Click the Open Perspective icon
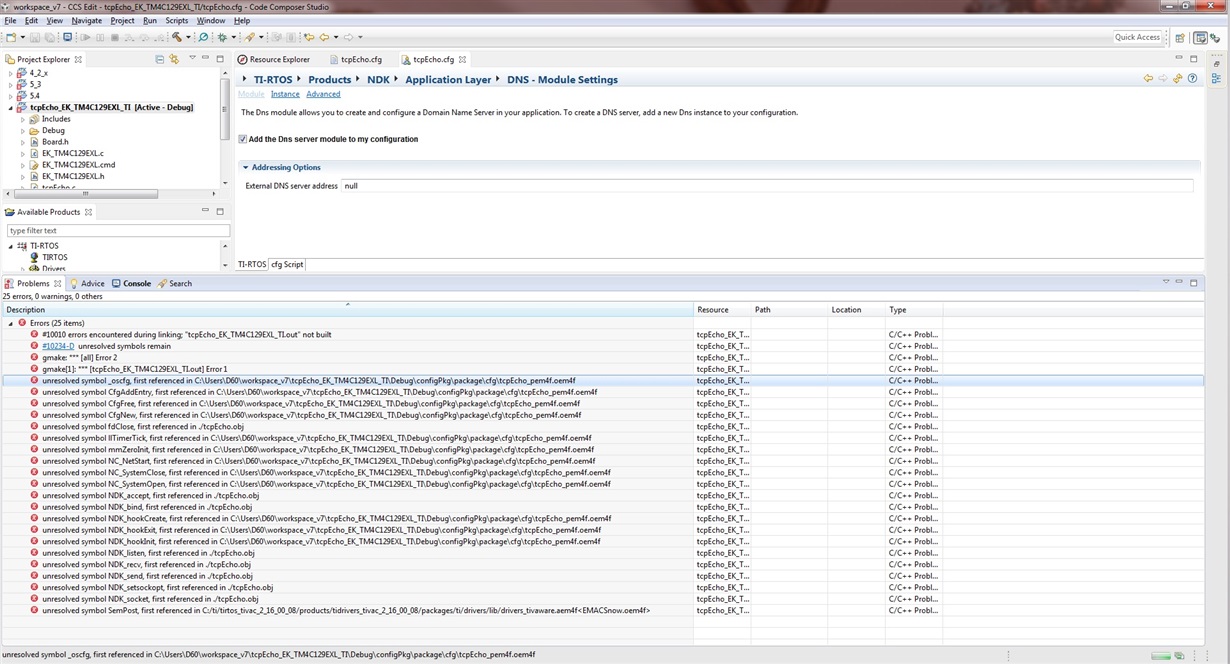 (1180, 38)
